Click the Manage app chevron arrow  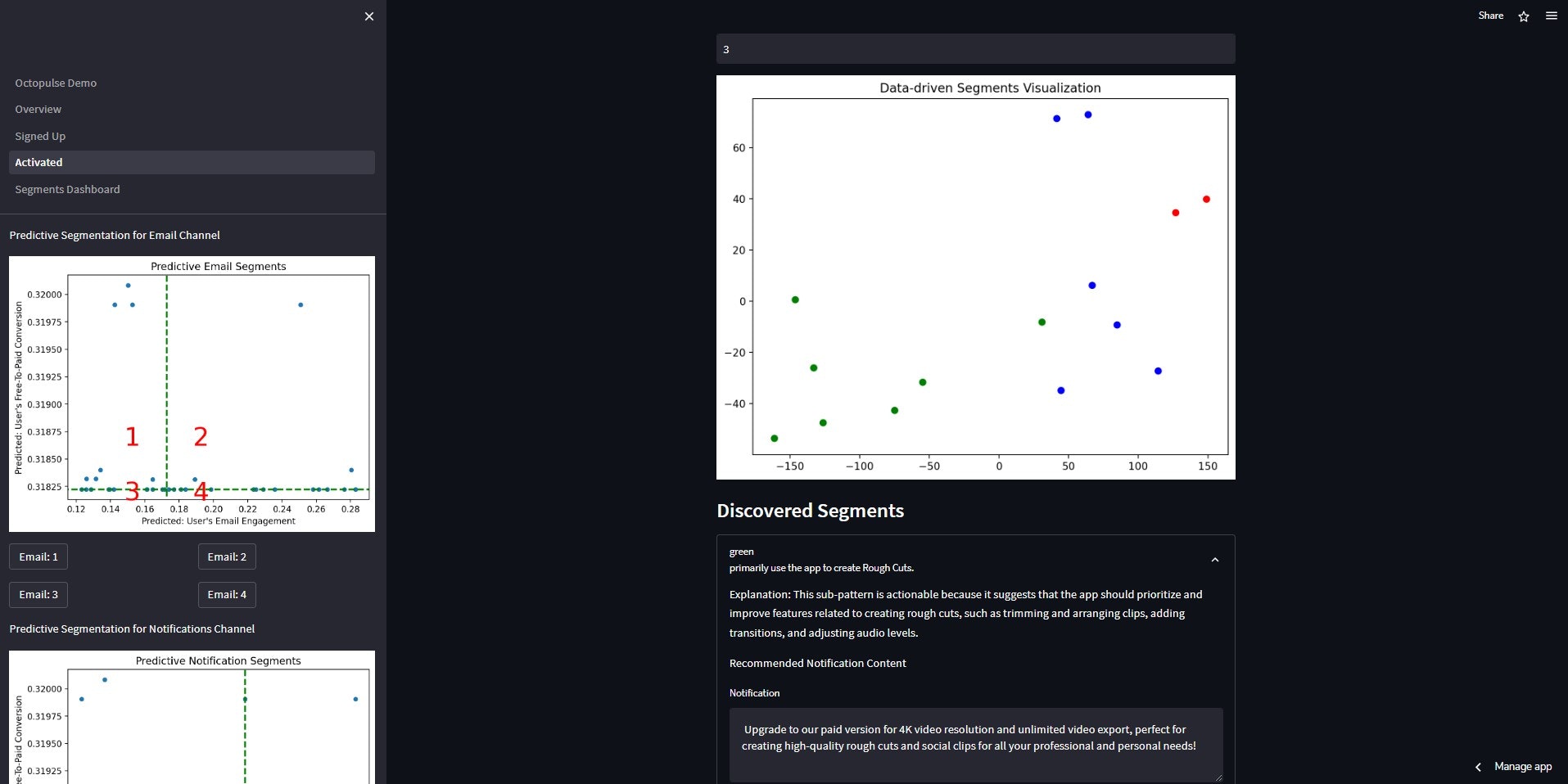tap(1478, 767)
